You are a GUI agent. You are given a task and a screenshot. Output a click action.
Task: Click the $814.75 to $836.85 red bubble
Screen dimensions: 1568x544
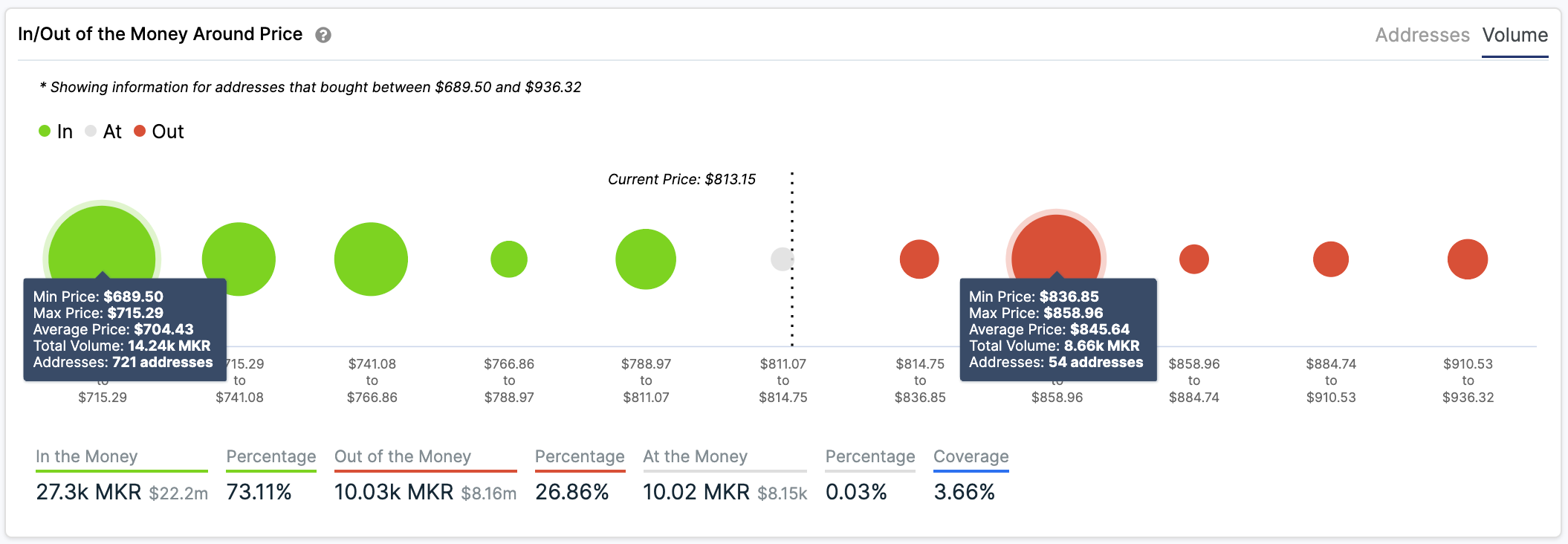click(x=919, y=259)
